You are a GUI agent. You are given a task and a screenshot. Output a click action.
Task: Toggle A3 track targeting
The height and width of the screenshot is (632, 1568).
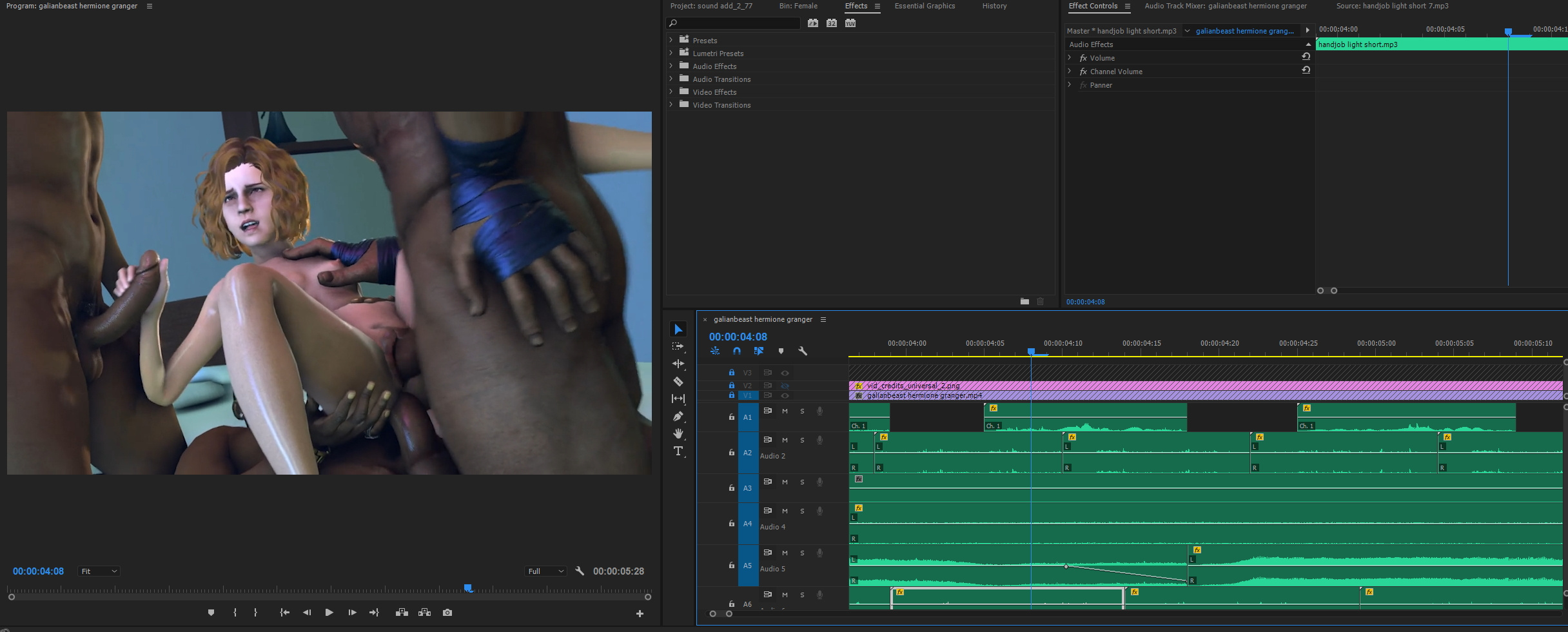[x=748, y=488]
